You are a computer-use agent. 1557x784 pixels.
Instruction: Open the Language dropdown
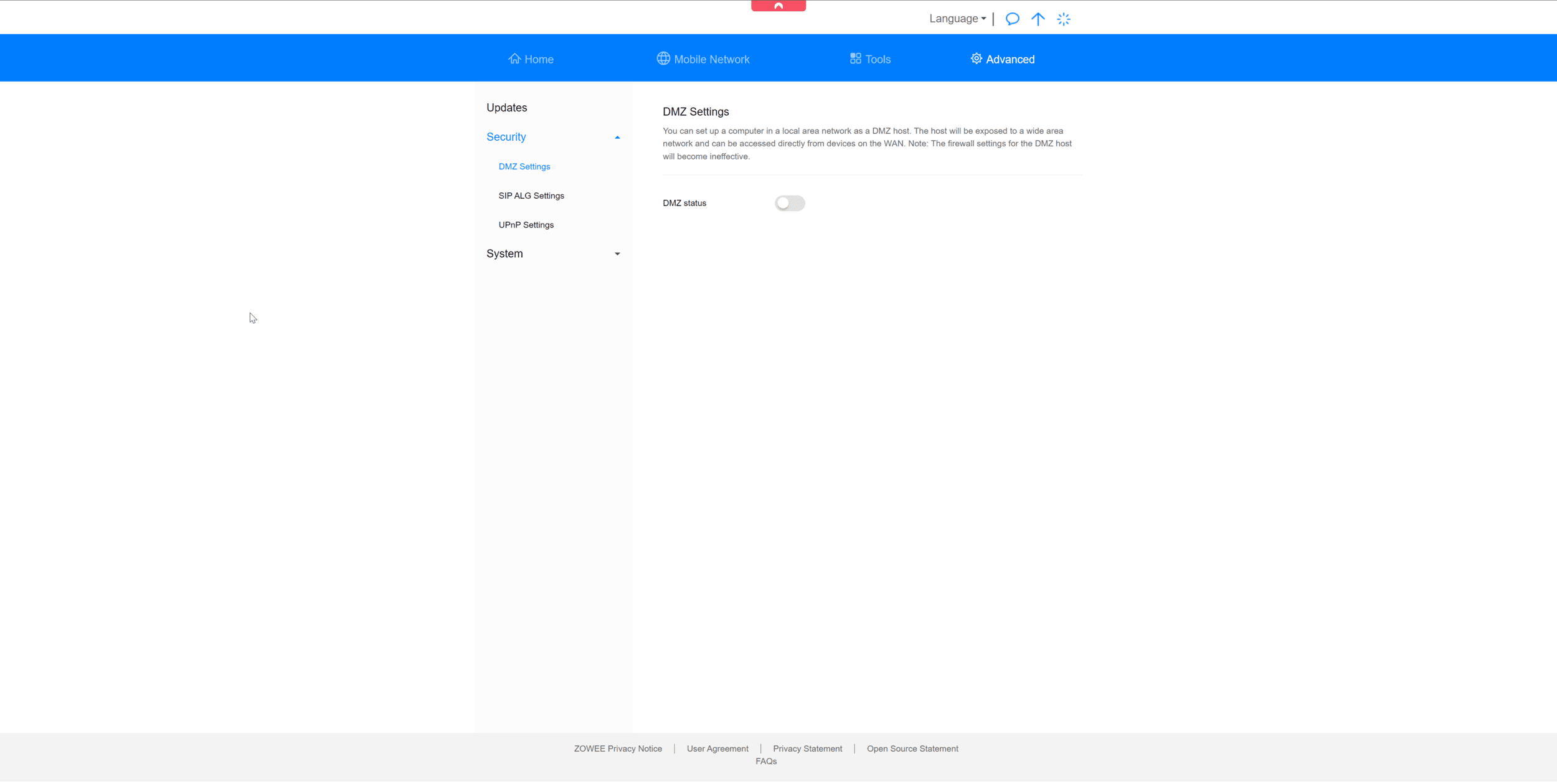pos(957,19)
